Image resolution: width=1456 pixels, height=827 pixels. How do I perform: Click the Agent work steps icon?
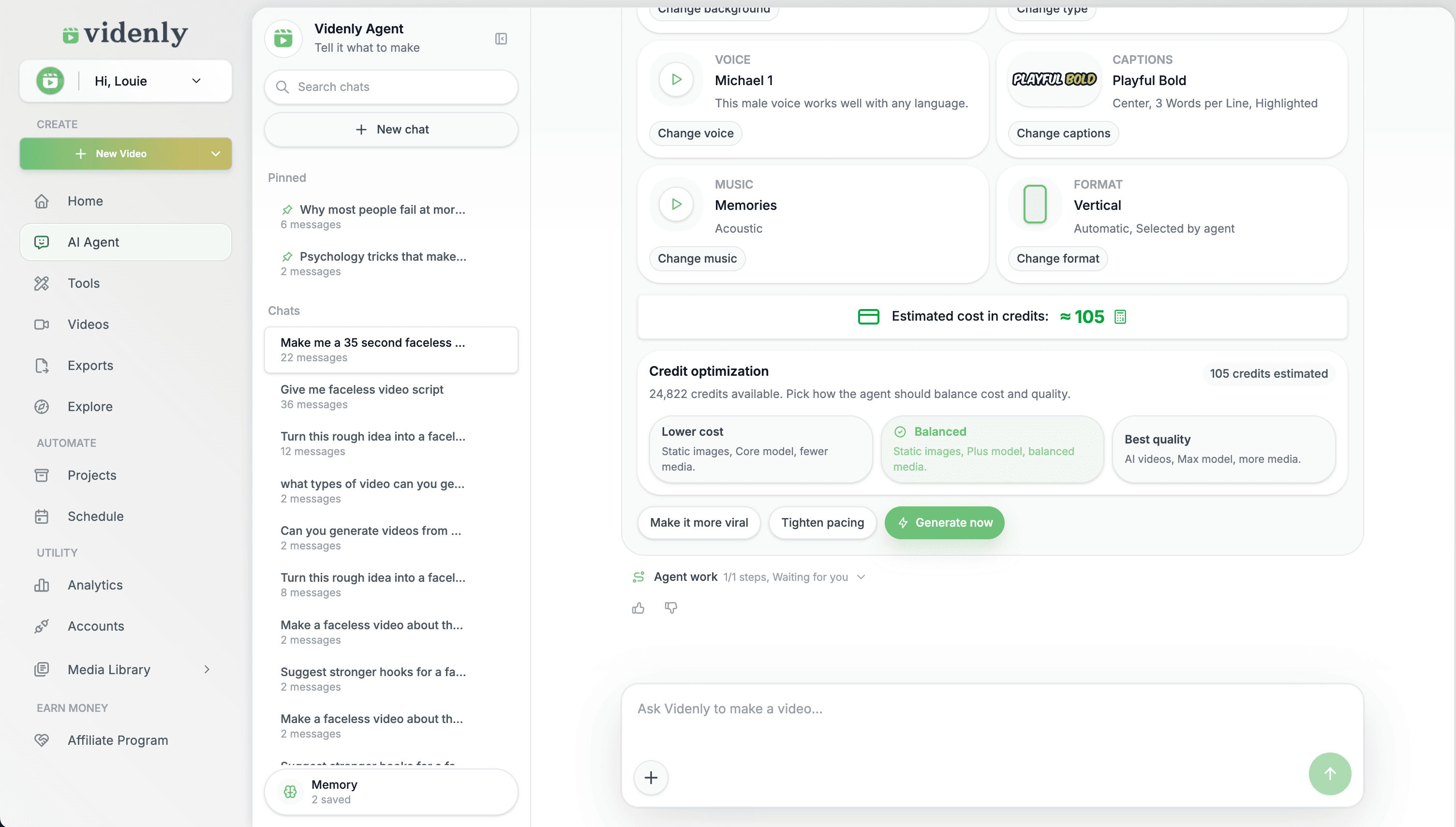639,577
